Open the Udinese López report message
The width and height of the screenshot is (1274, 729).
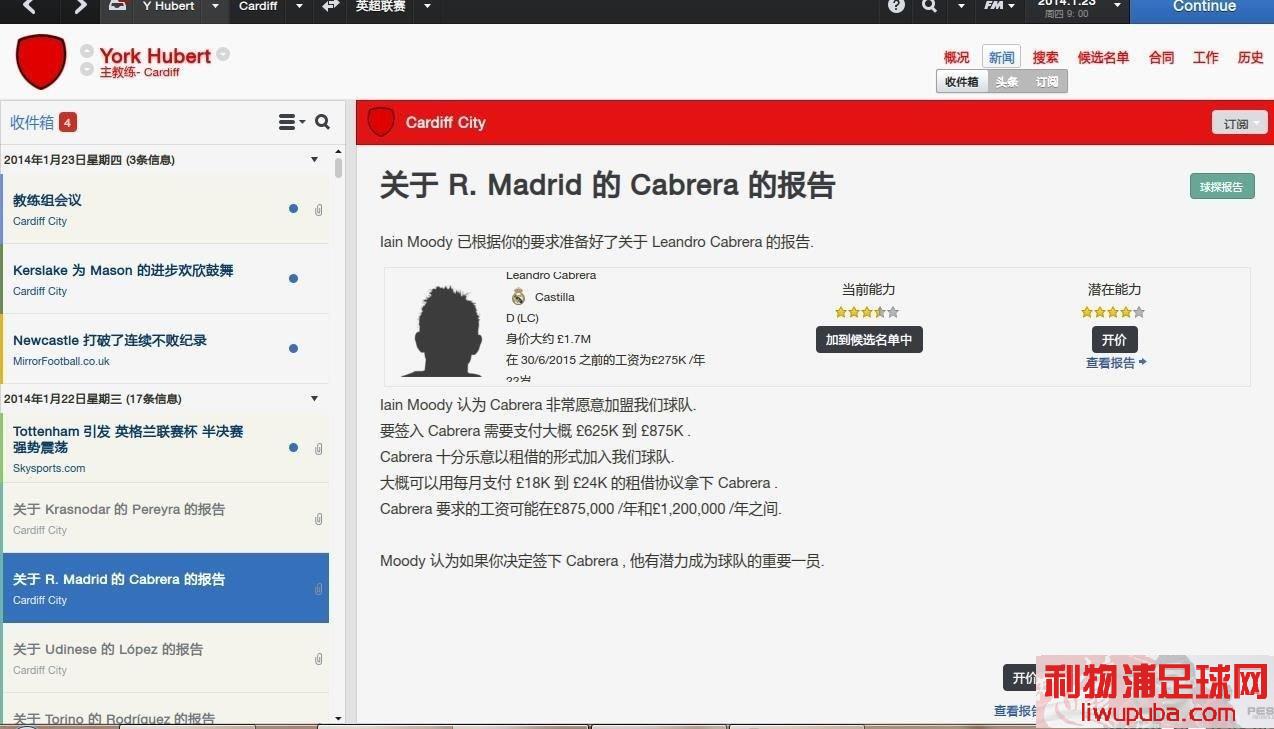tap(165, 658)
